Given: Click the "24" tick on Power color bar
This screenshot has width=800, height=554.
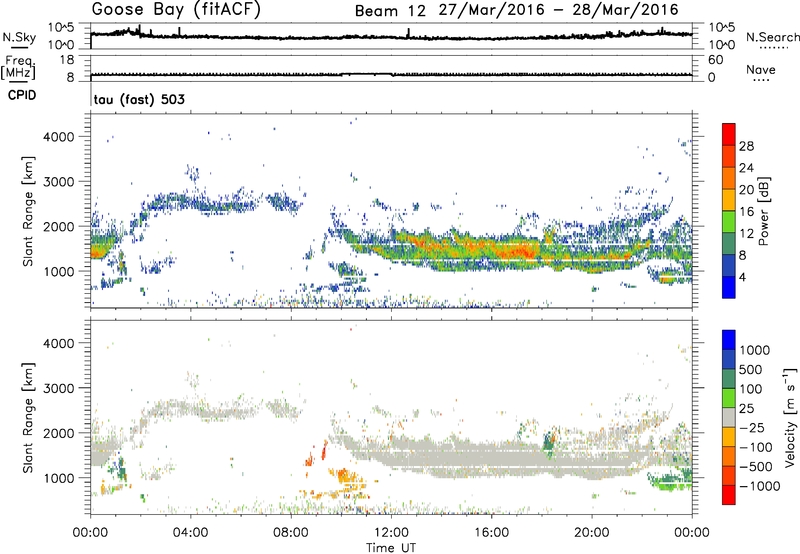Looking at the screenshot, I should click(x=746, y=168).
